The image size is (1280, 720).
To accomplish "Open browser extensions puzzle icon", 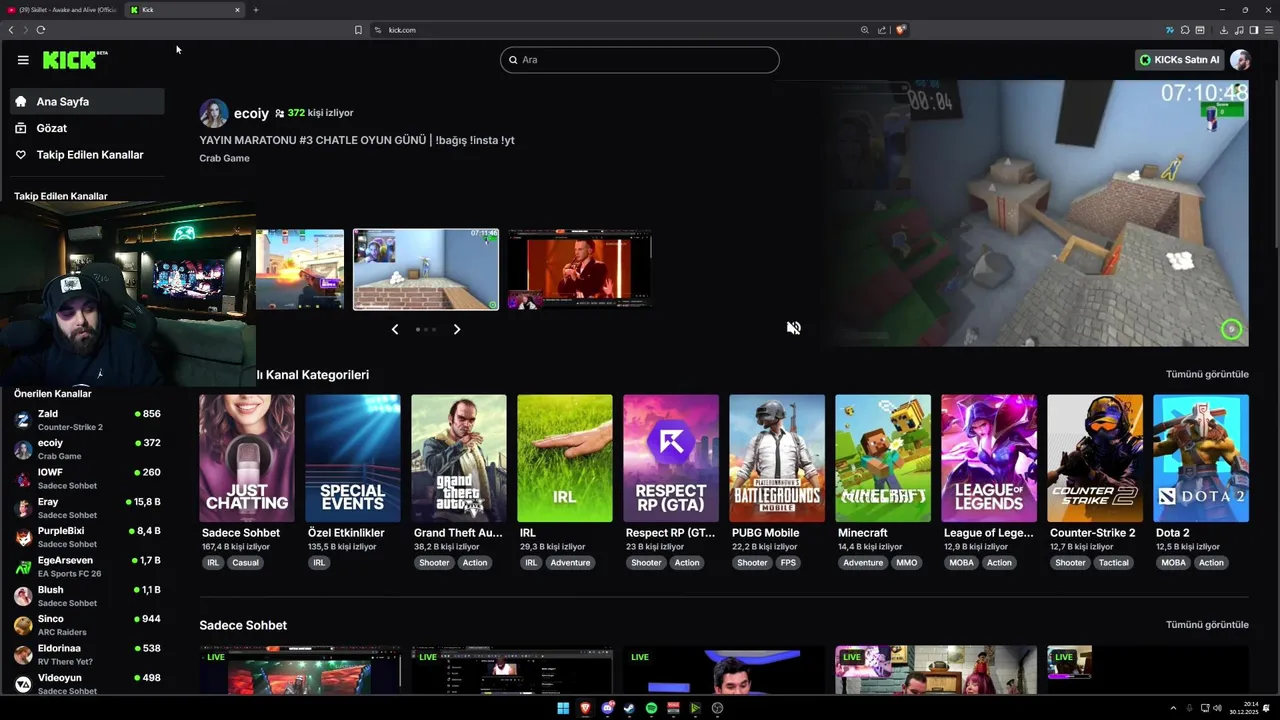I will (1185, 30).
